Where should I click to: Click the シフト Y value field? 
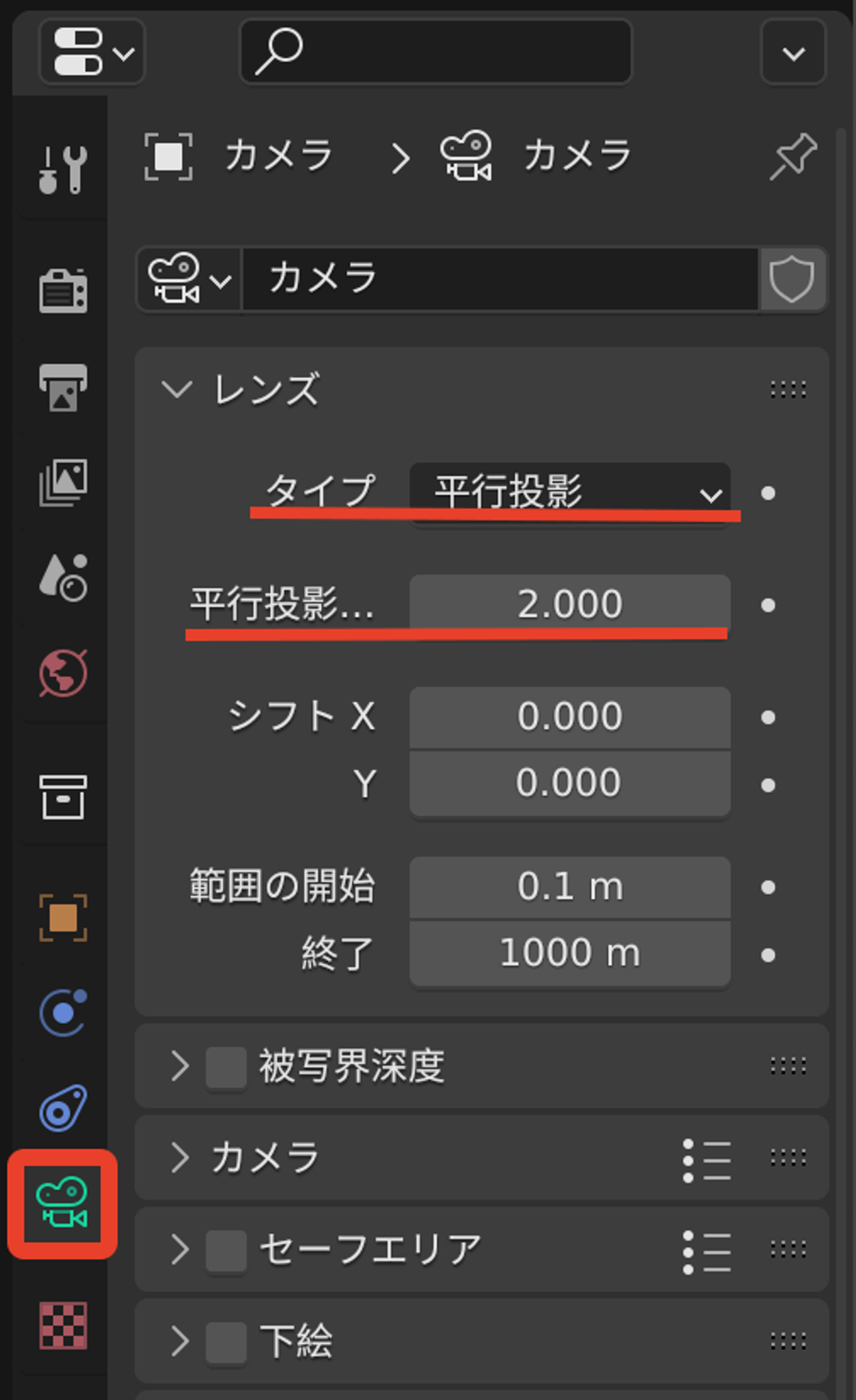tap(570, 784)
